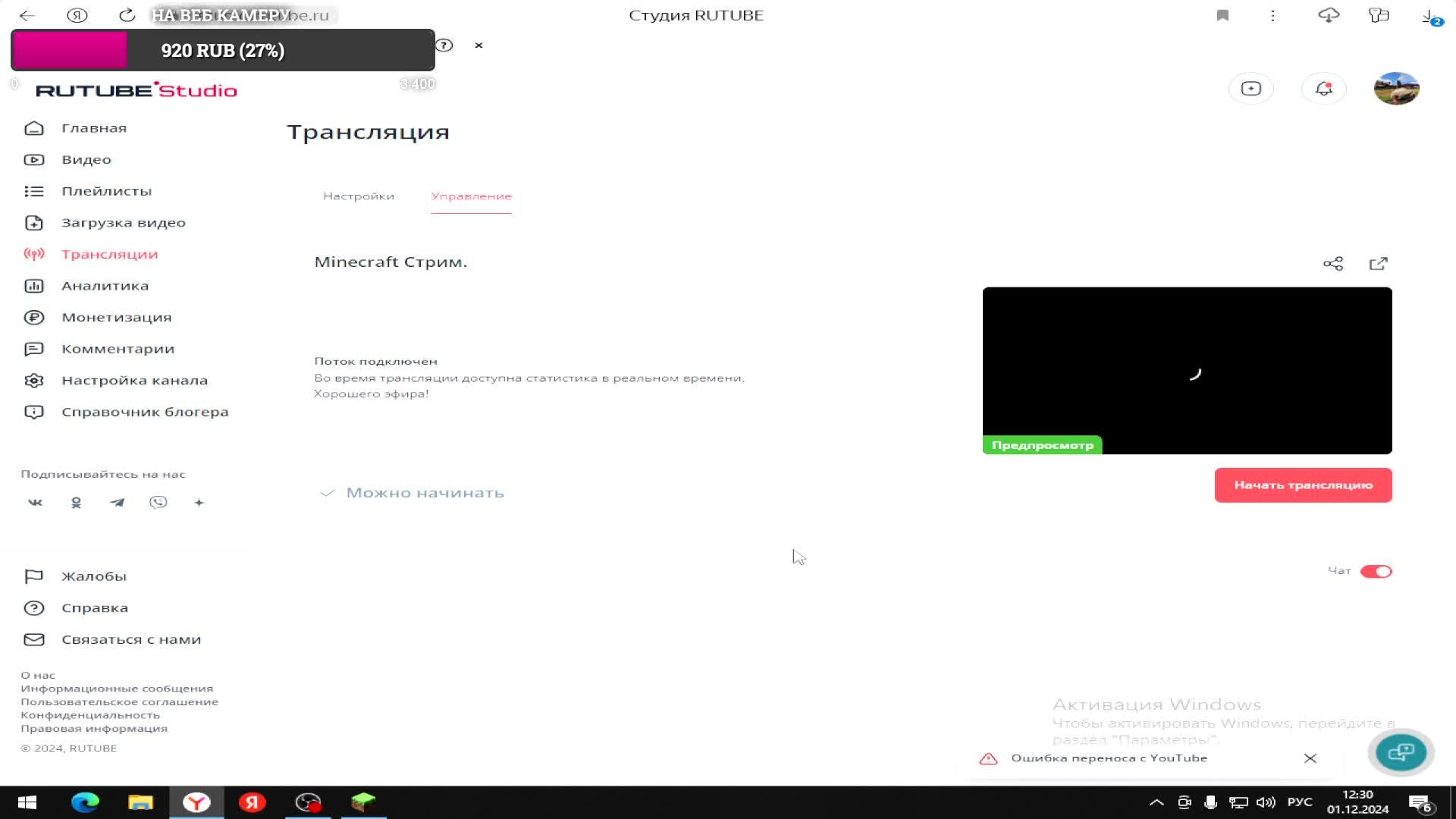
Task: Click the stream preview player
Action: pos(1187,371)
